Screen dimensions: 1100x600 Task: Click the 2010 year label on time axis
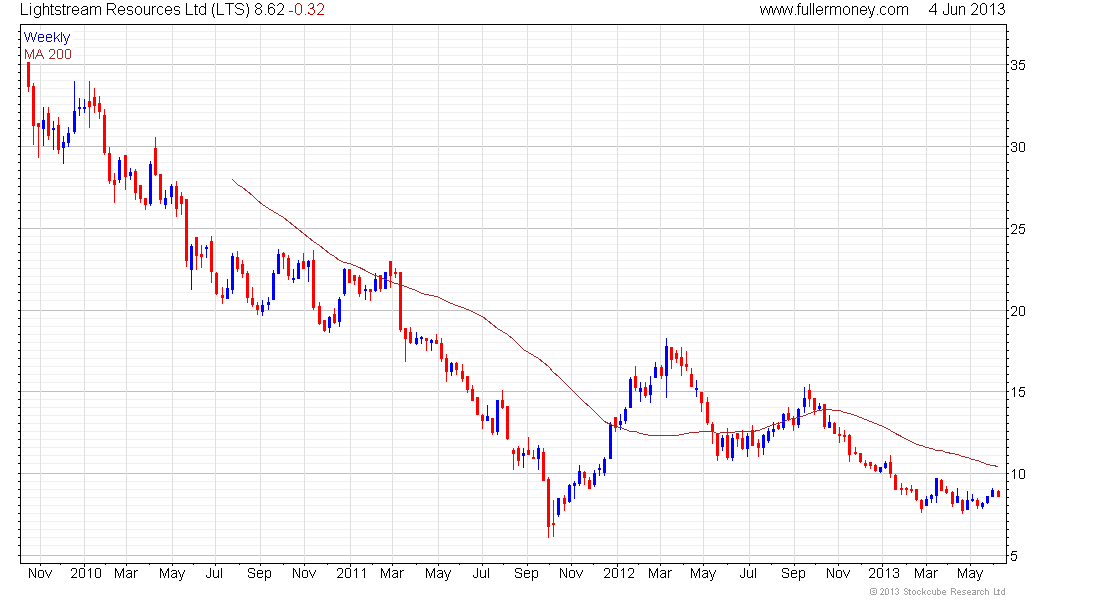(x=86, y=573)
